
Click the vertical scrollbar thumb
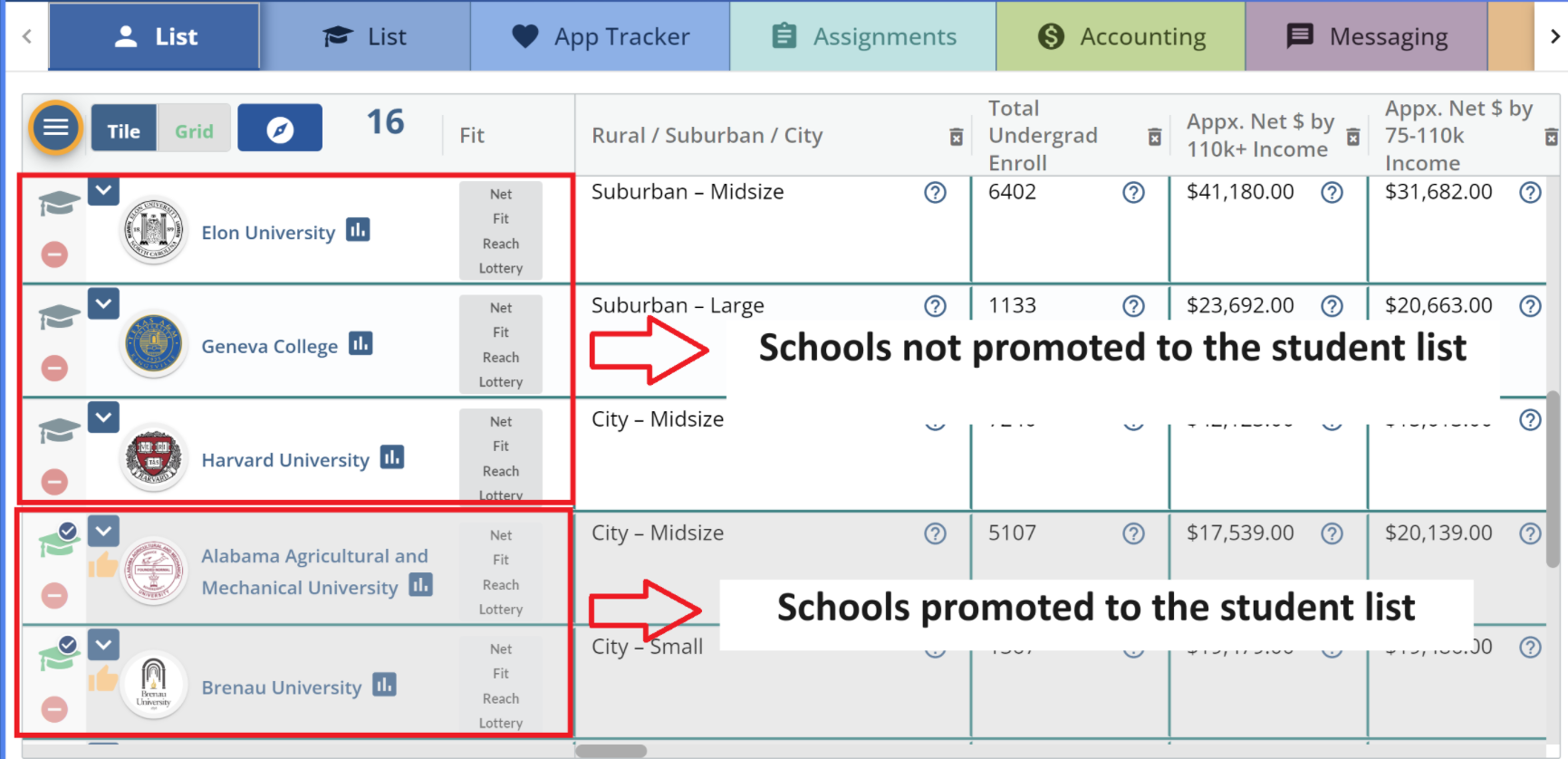pyautogui.click(x=1553, y=479)
